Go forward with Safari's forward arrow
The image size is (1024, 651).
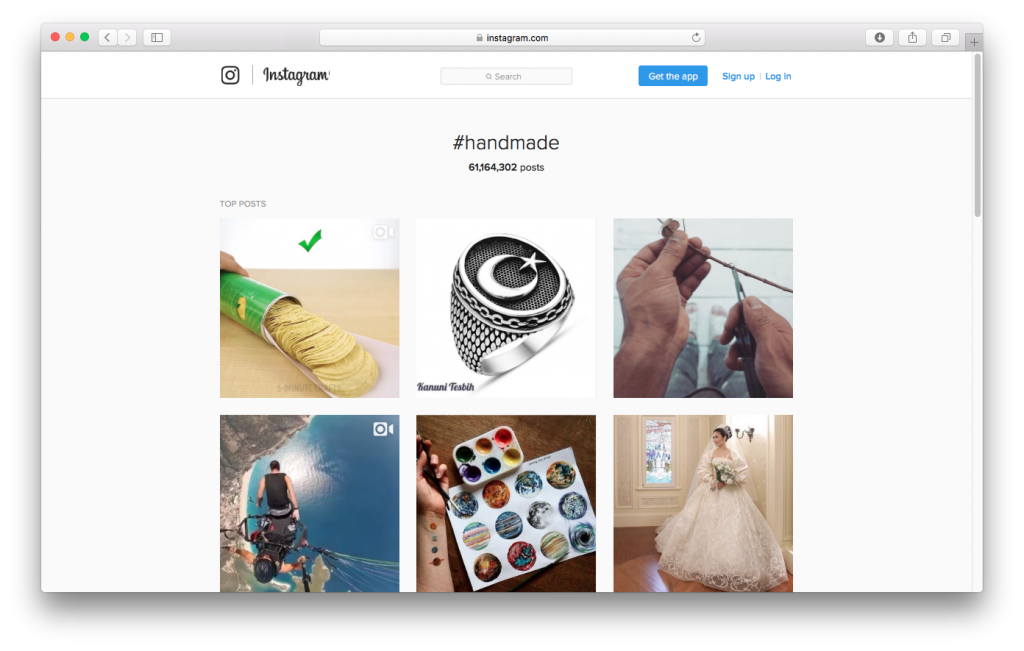pyautogui.click(x=127, y=37)
